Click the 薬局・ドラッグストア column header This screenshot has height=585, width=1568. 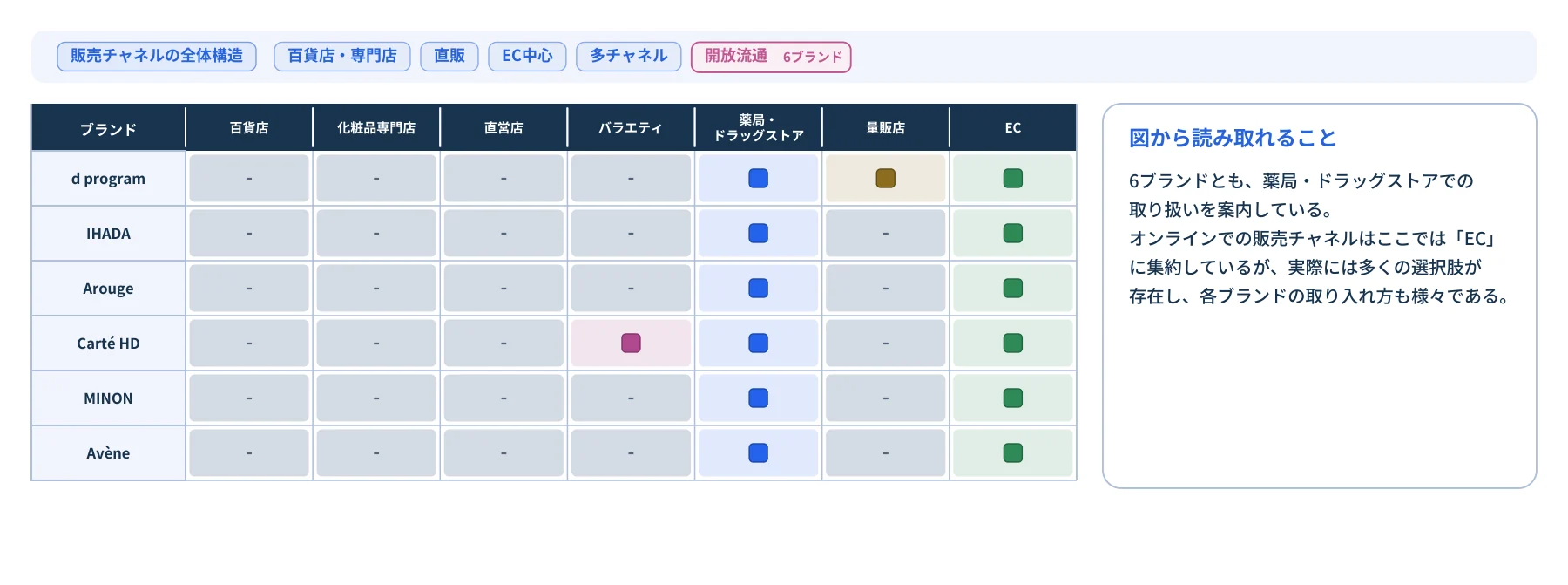click(x=759, y=128)
